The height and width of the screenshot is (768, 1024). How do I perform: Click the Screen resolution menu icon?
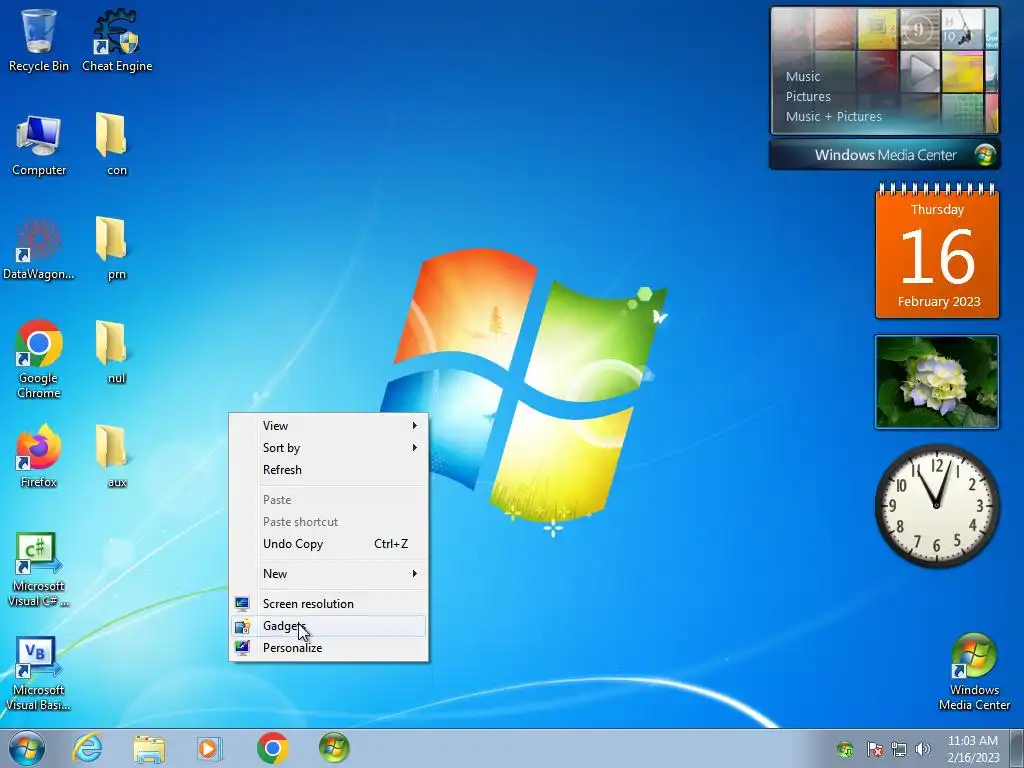pyautogui.click(x=242, y=603)
